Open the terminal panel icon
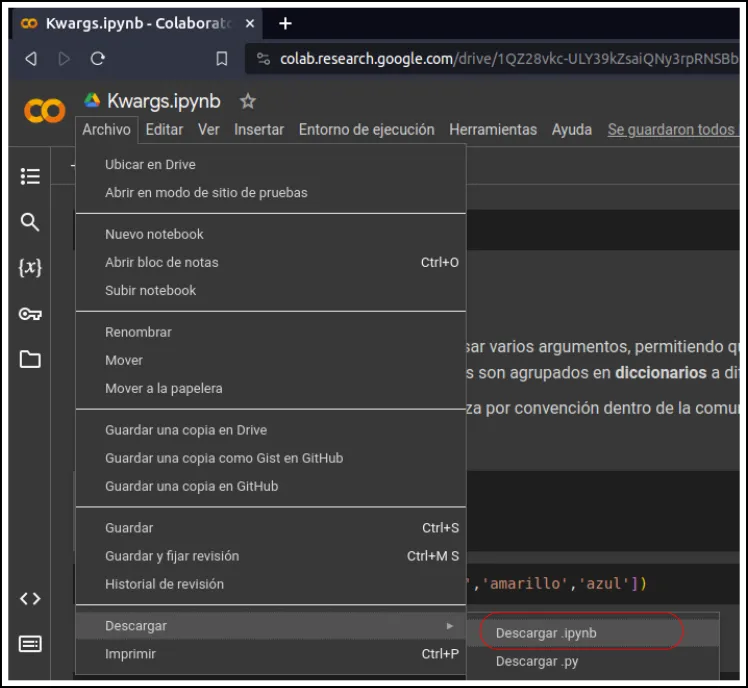748x688 pixels. click(x=30, y=644)
